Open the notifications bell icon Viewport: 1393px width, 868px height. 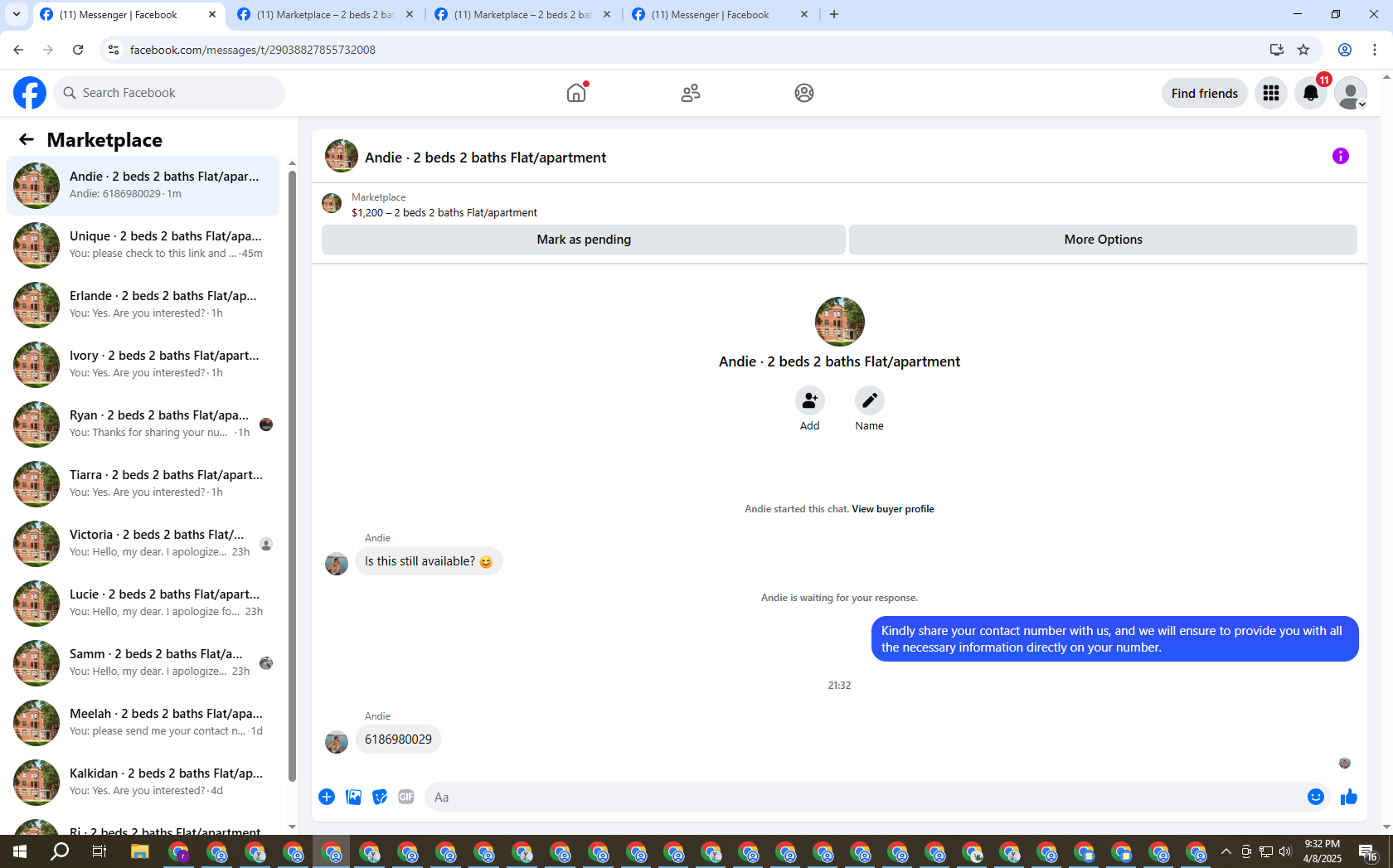(1311, 93)
